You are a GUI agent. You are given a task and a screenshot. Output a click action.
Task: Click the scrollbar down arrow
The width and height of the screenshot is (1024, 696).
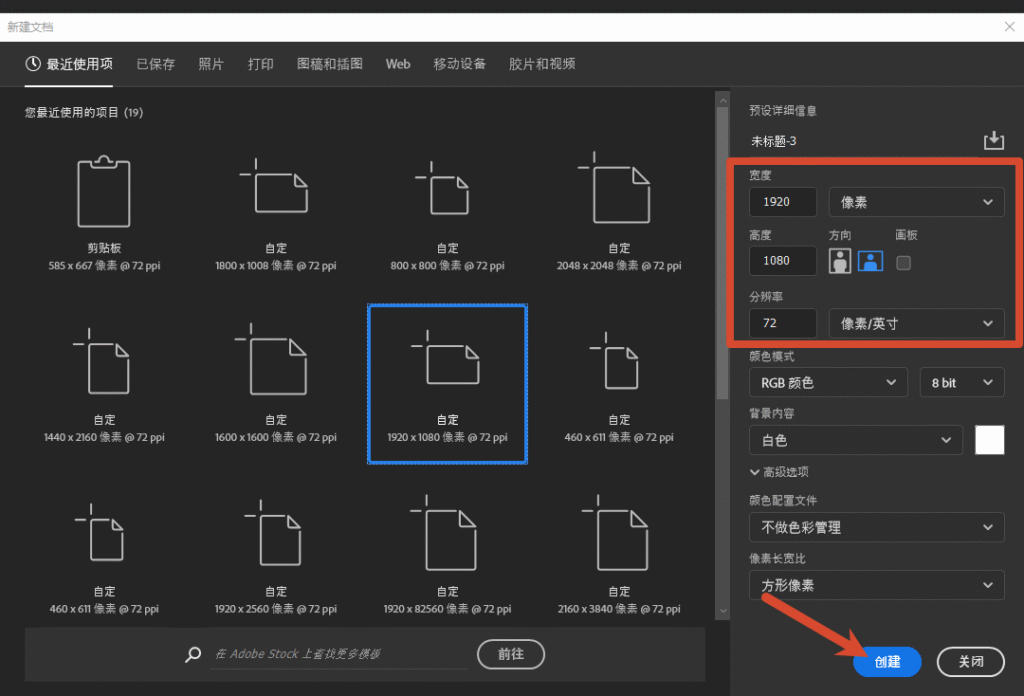coord(722,612)
